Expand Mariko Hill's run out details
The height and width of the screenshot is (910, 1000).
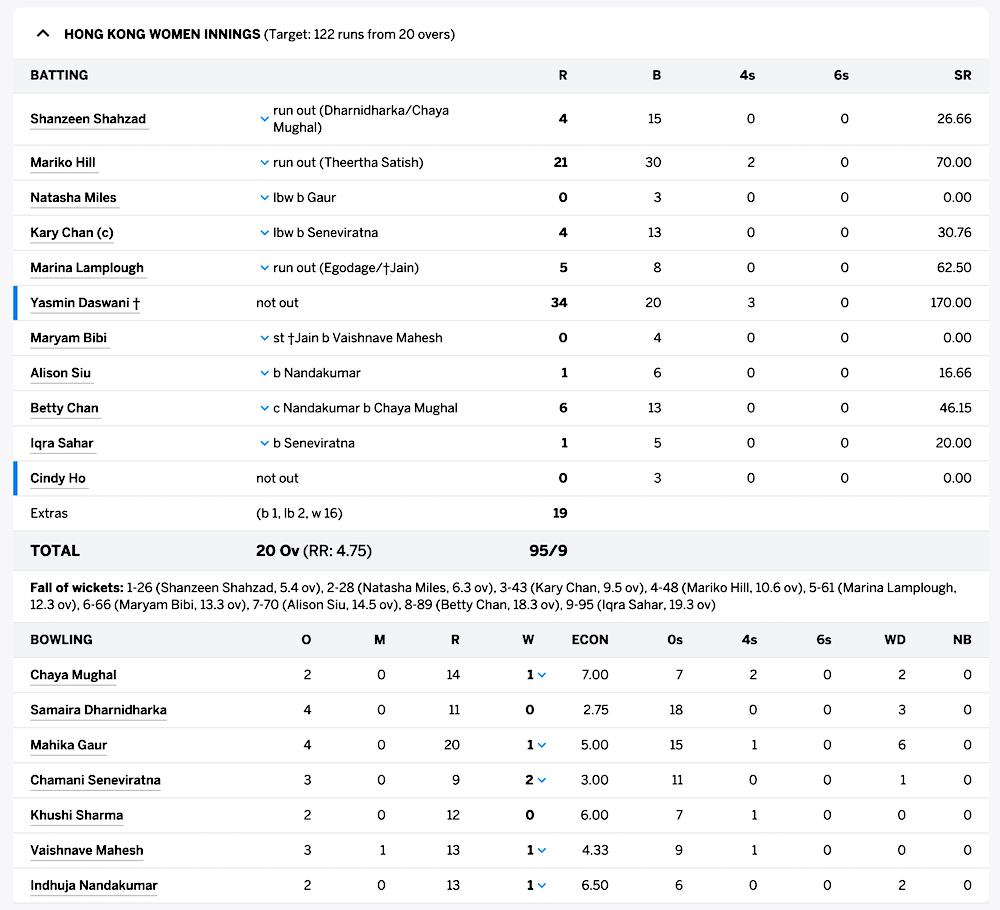[263, 162]
